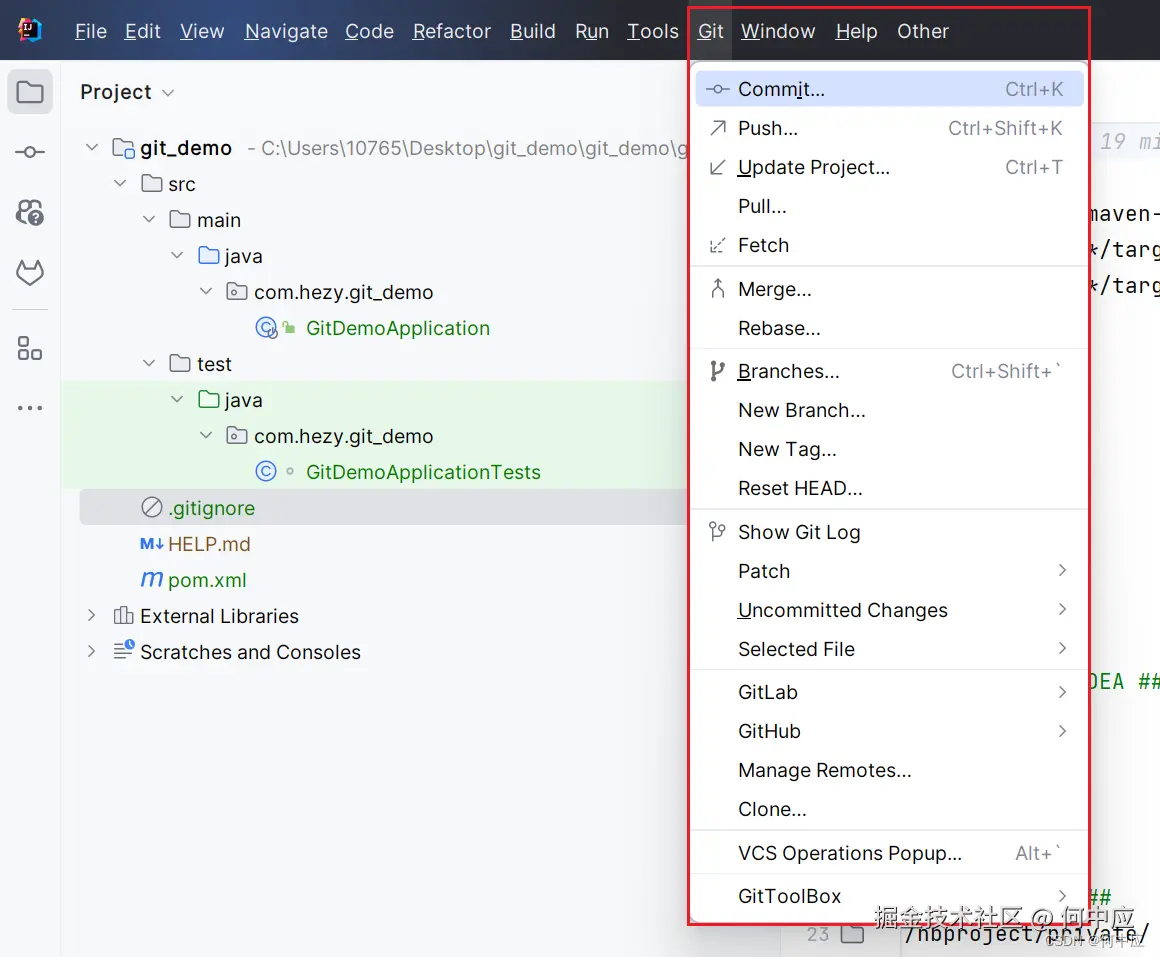Open the Project tool window folder icon
Screen dimensions: 1160x957
[30, 92]
